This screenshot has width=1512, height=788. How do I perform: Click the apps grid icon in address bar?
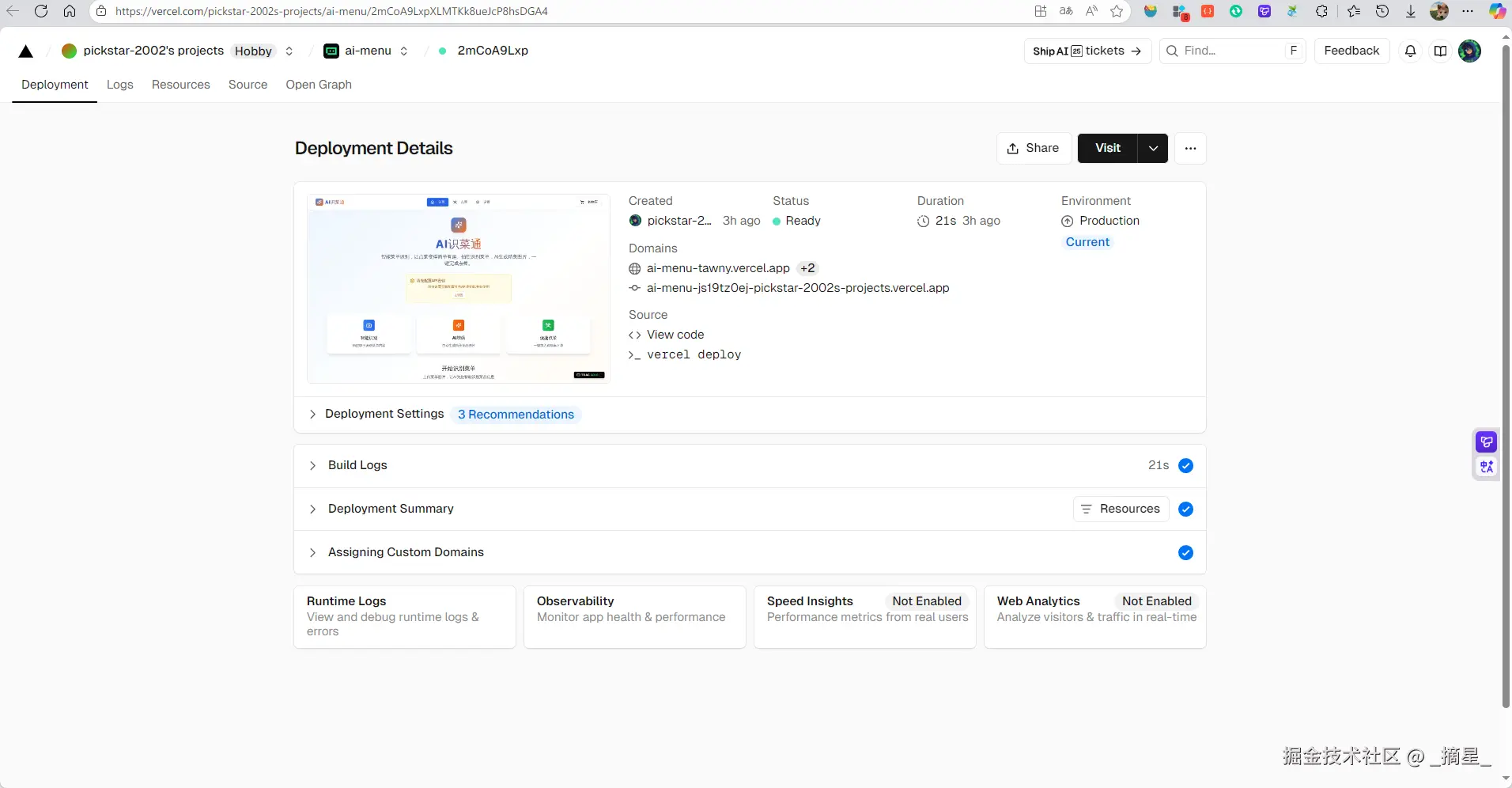pos(1041,11)
